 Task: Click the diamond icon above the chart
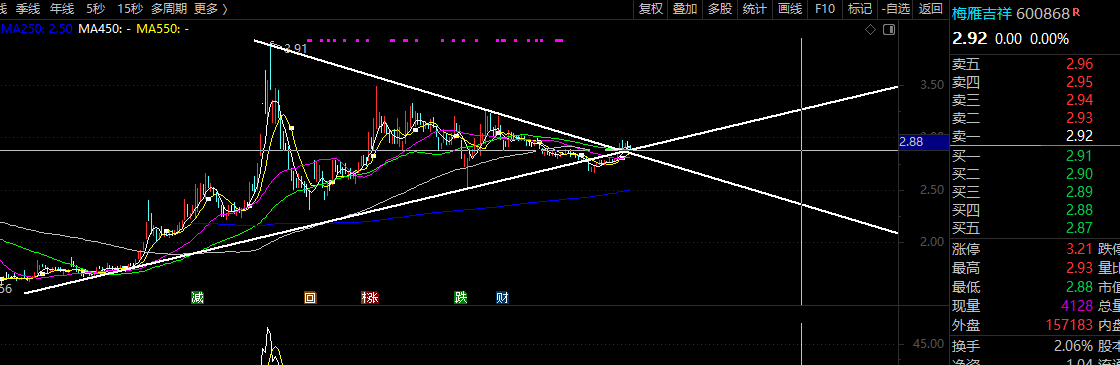870,29
